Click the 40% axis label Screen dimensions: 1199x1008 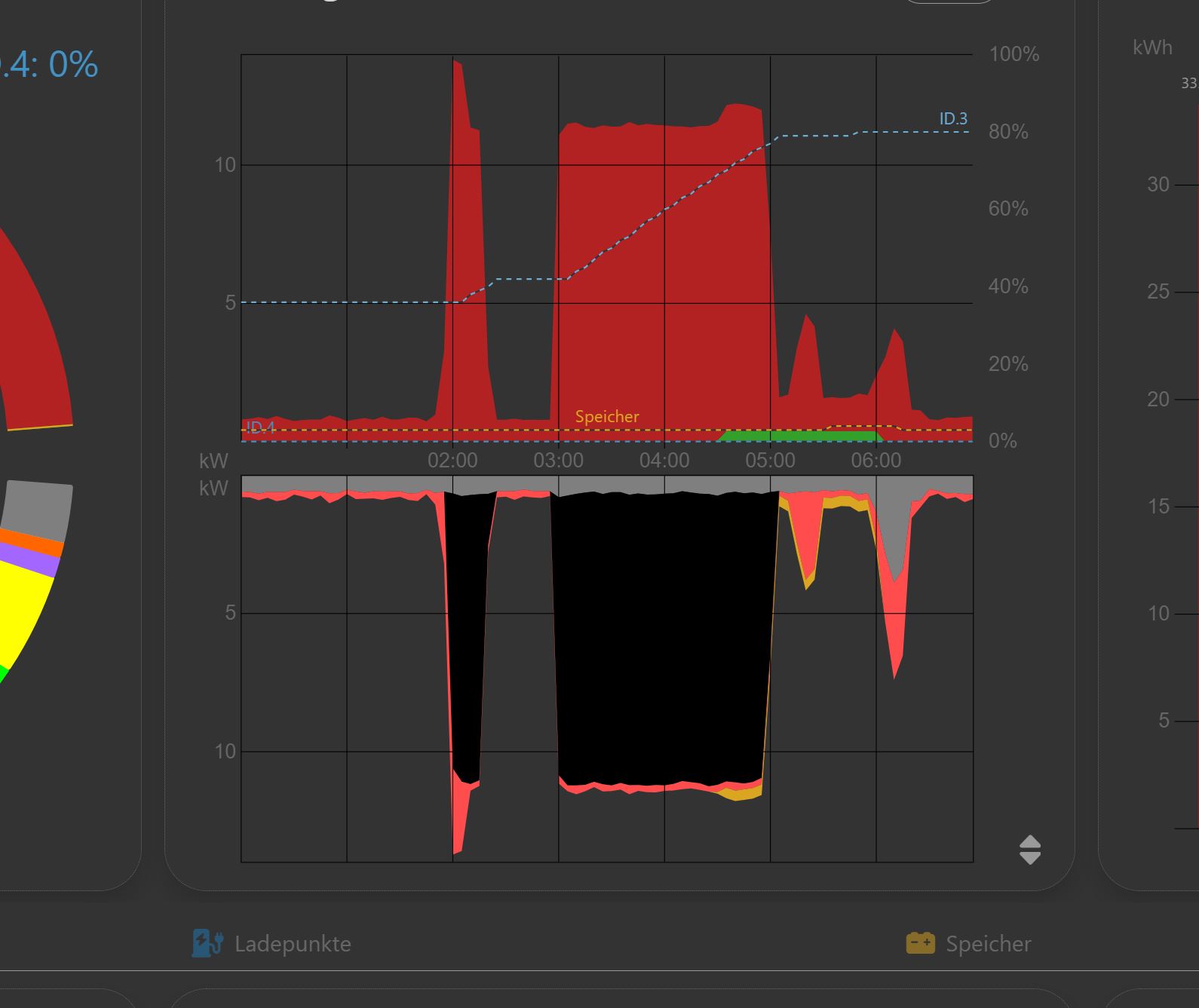pos(1009,286)
